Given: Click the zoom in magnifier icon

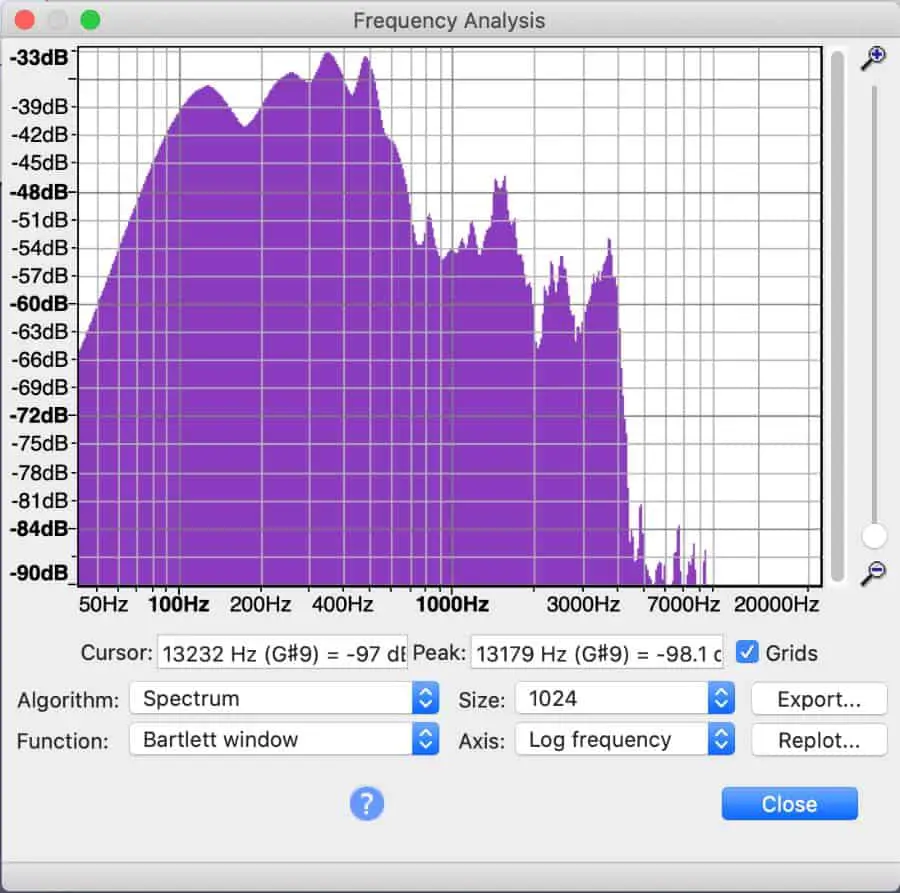Looking at the screenshot, I should click(873, 58).
